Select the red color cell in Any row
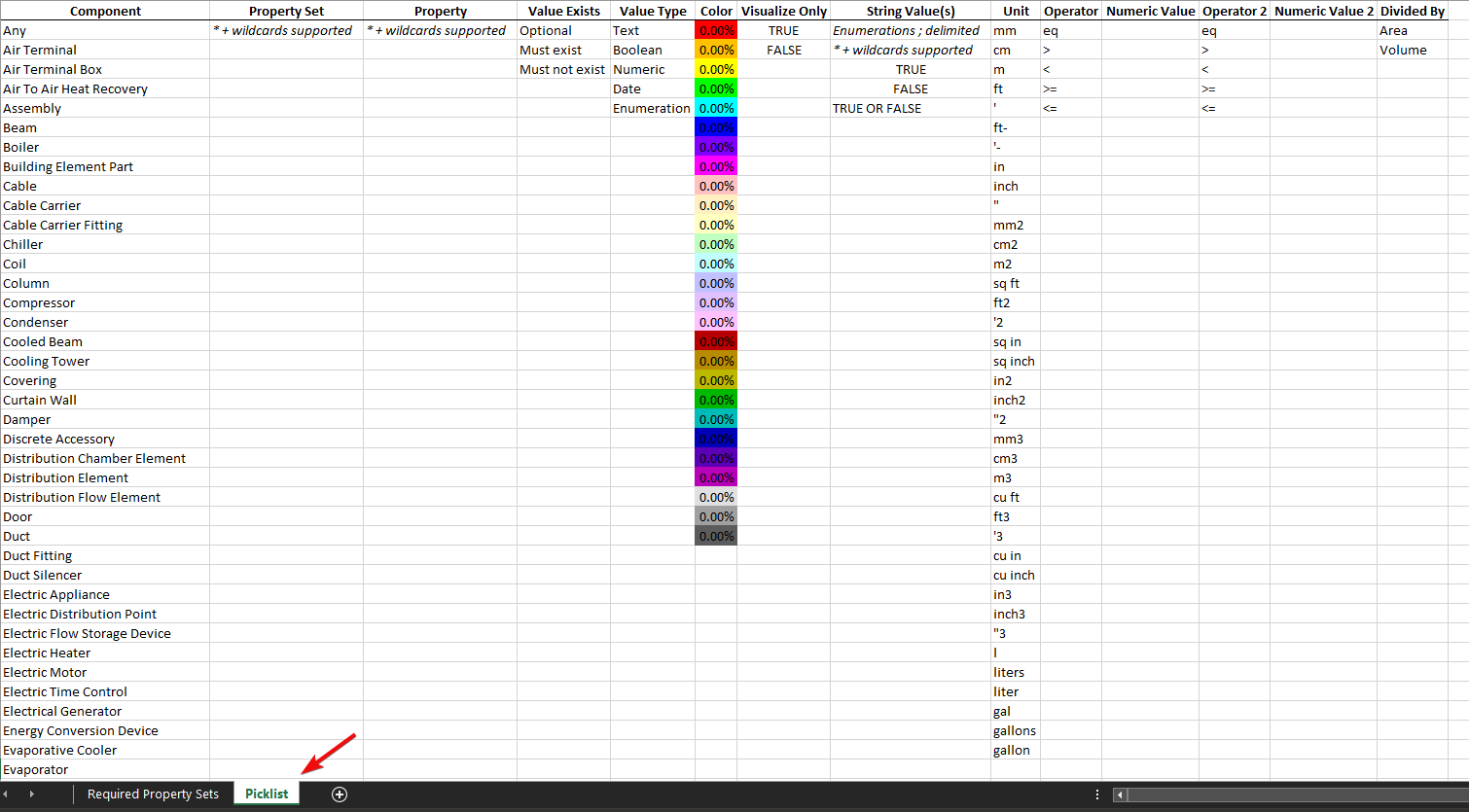 [716, 30]
